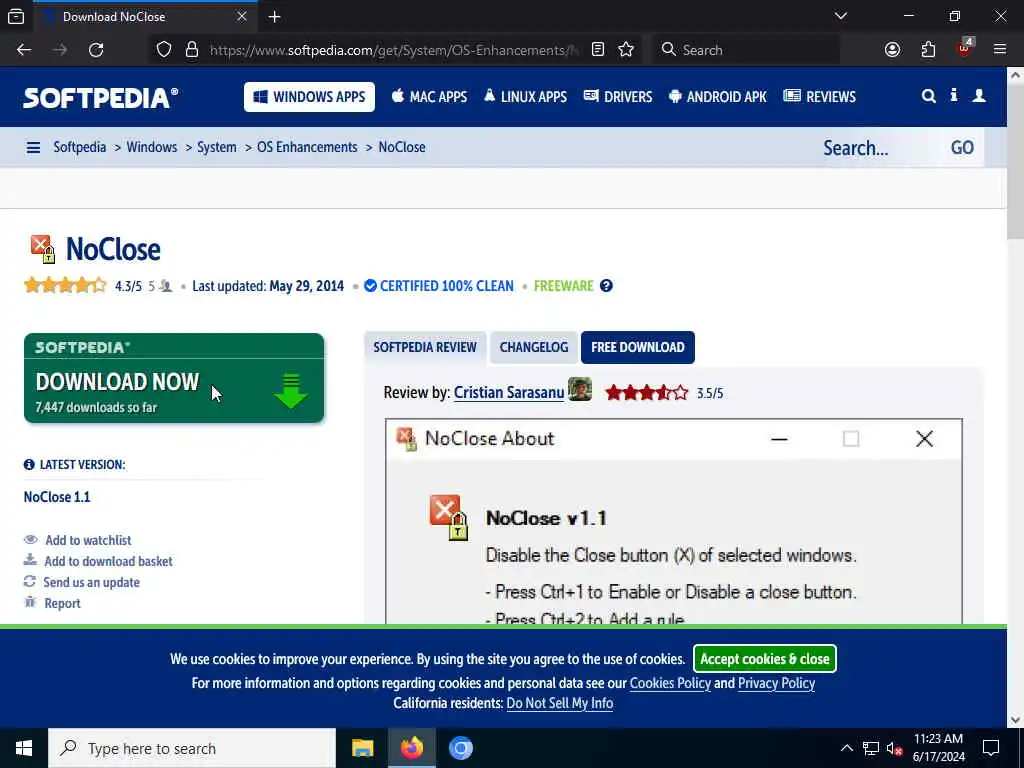1024x768 pixels.
Task: Go back to the previous page
Action: coord(24,50)
